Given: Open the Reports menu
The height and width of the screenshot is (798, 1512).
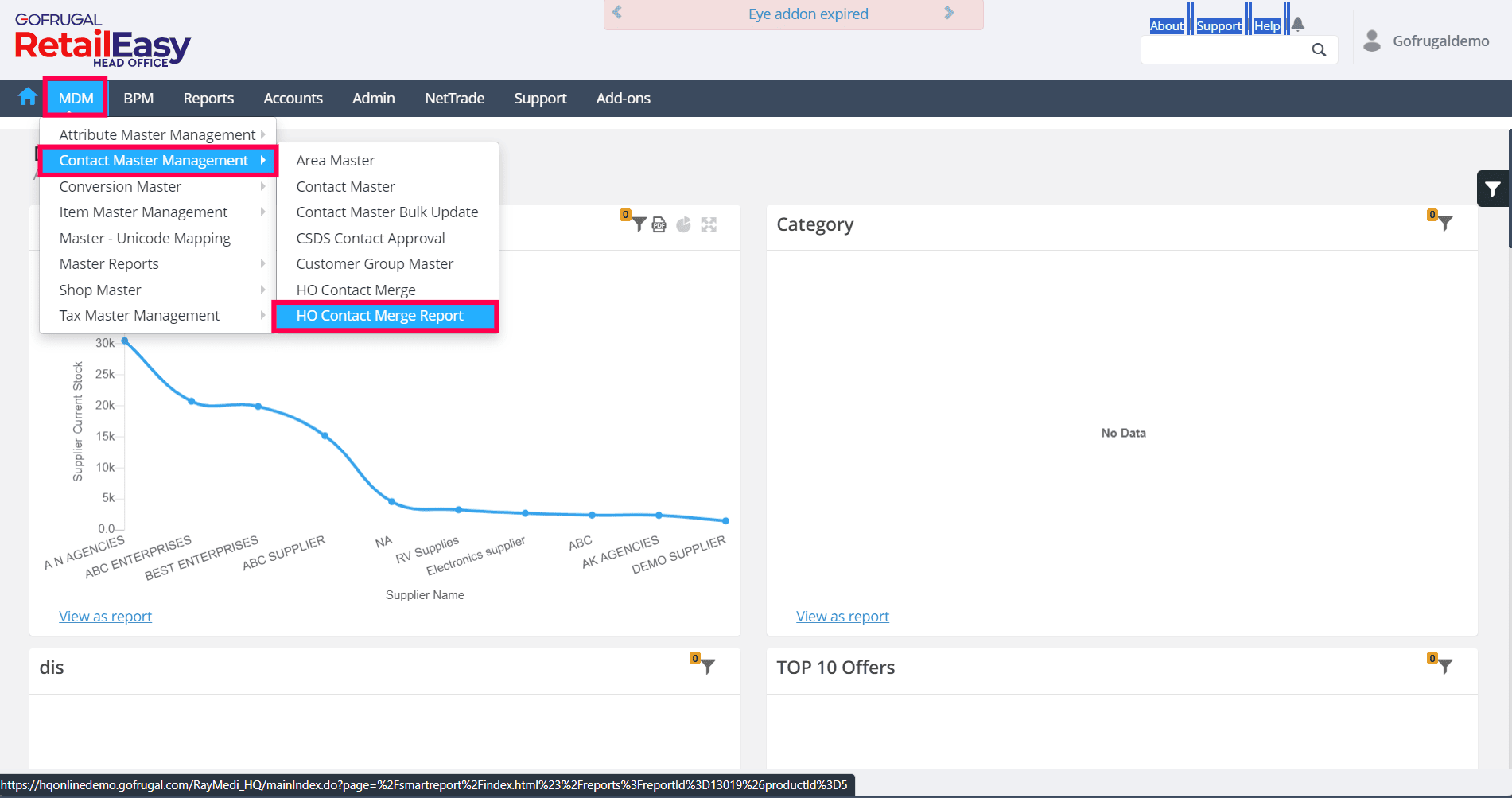Looking at the screenshot, I should 208,98.
